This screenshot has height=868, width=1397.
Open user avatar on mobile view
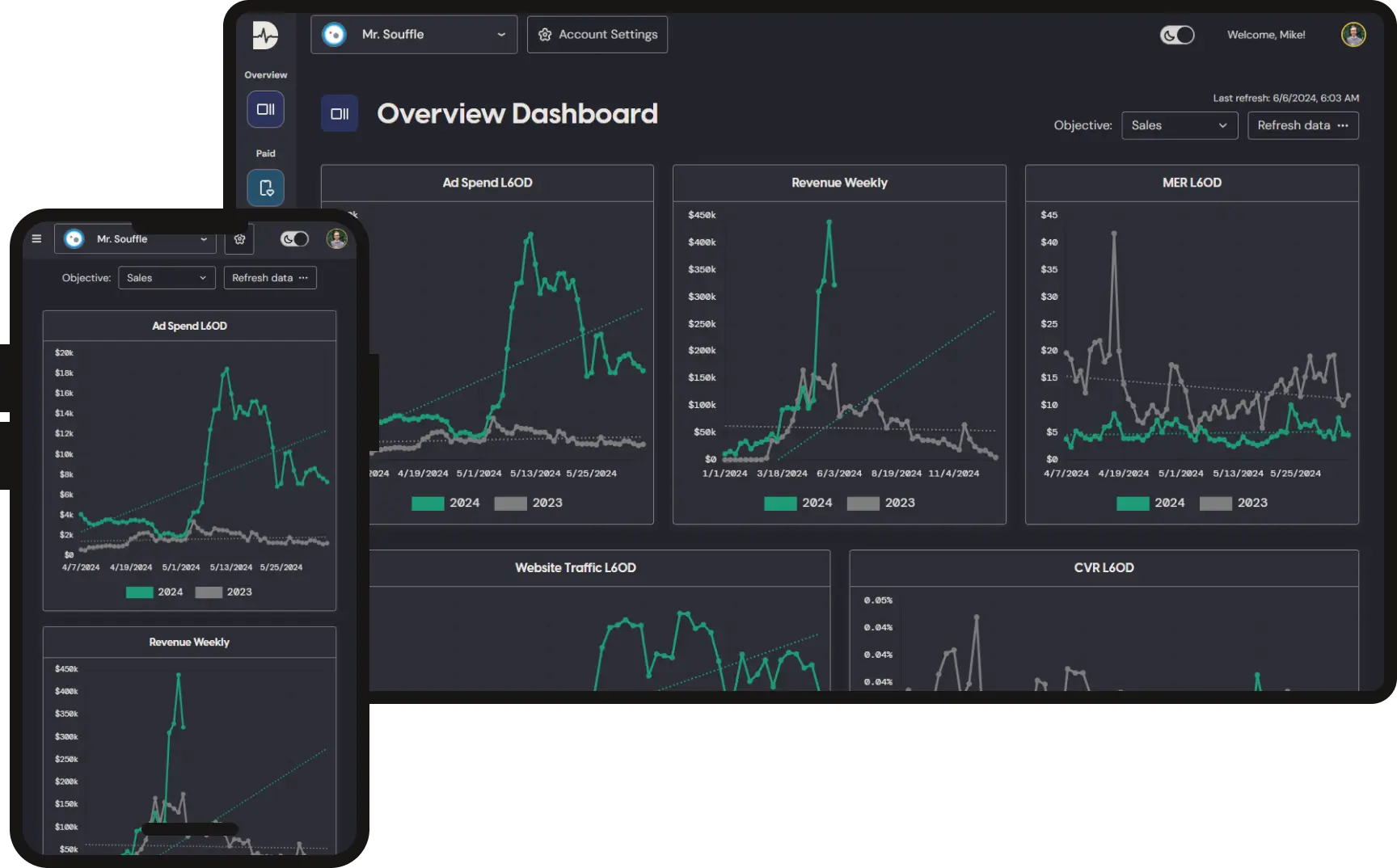(337, 238)
